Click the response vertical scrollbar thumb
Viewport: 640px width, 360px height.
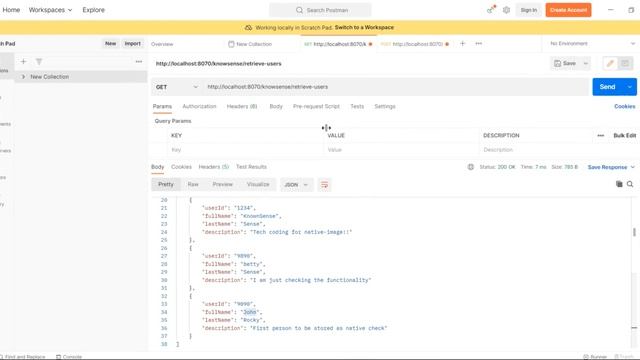pyautogui.click(x=634, y=232)
